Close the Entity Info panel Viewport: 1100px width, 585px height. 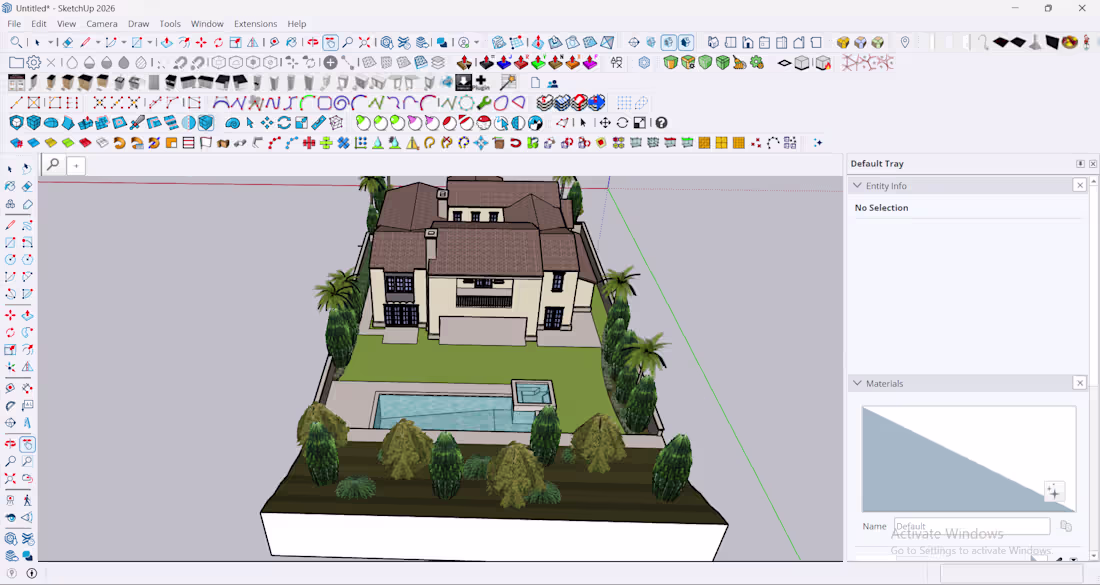tap(1080, 185)
